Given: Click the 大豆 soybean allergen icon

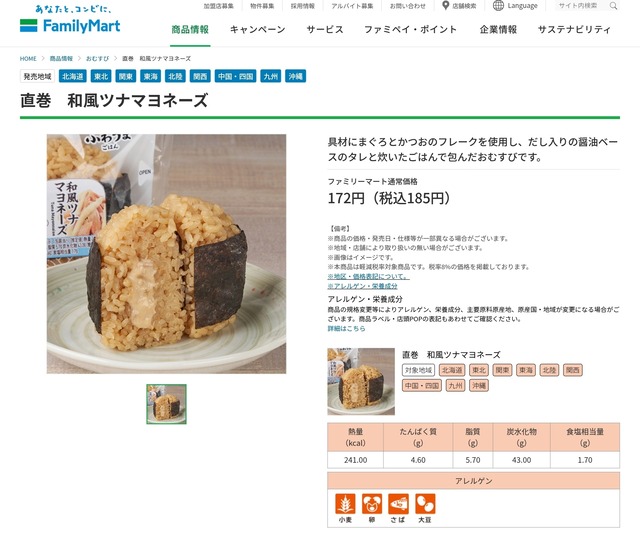Looking at the screenshot, I should tap(425, 504).
